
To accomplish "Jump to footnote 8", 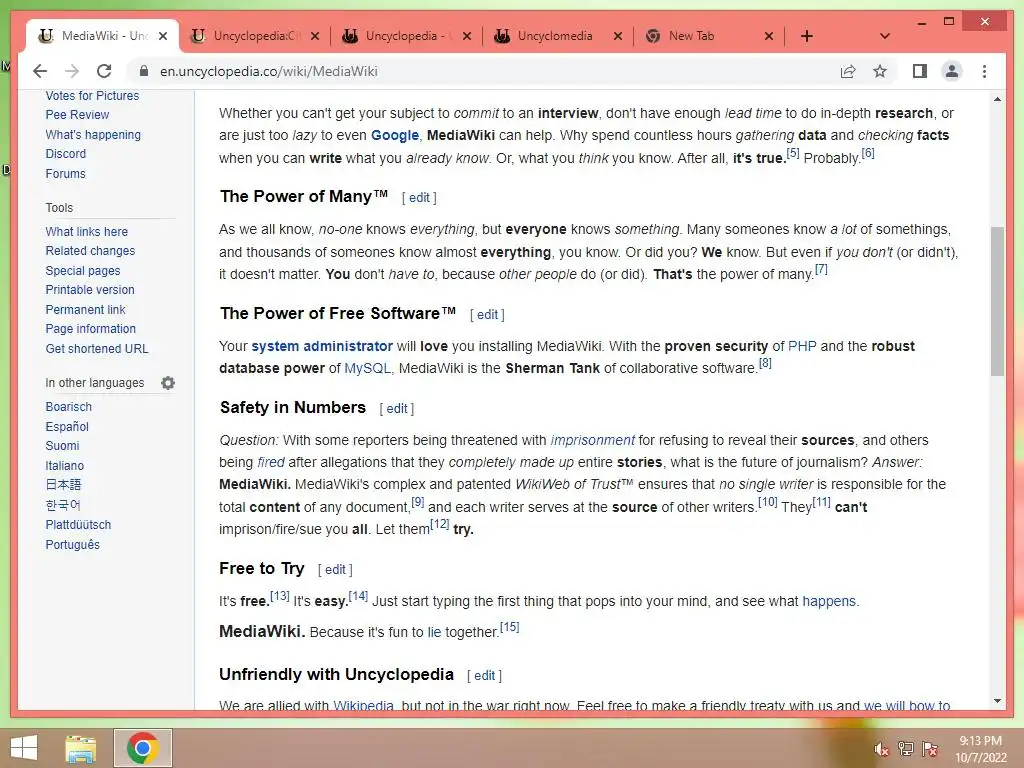I will click(765, 363).
